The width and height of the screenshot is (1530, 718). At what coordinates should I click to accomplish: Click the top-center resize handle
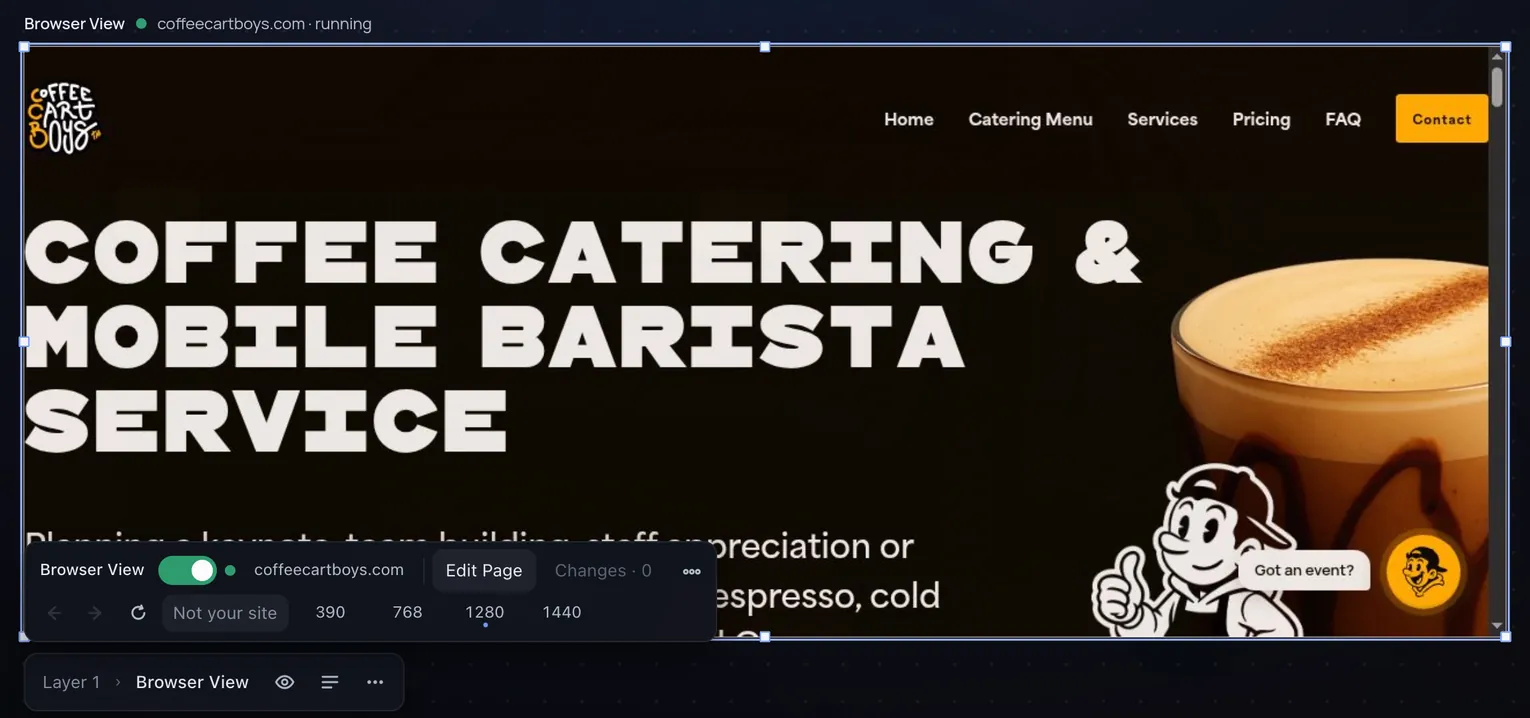[x=765, y=47]
